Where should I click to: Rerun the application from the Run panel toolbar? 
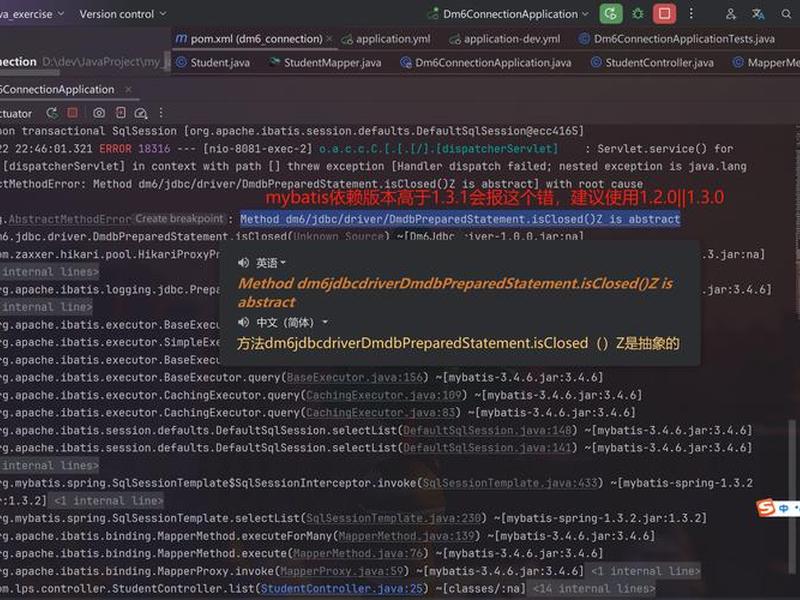52,113
